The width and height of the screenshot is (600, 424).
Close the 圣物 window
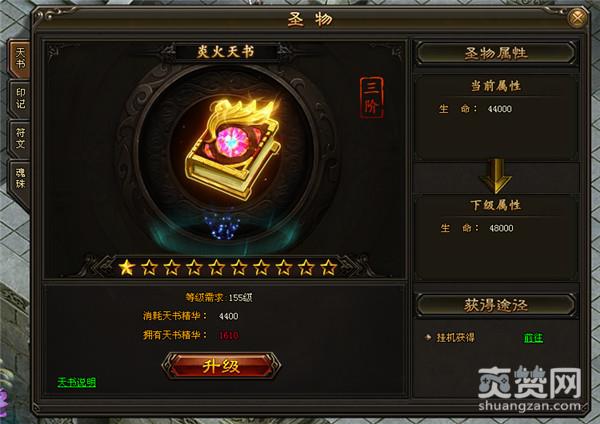coord(577,18)
